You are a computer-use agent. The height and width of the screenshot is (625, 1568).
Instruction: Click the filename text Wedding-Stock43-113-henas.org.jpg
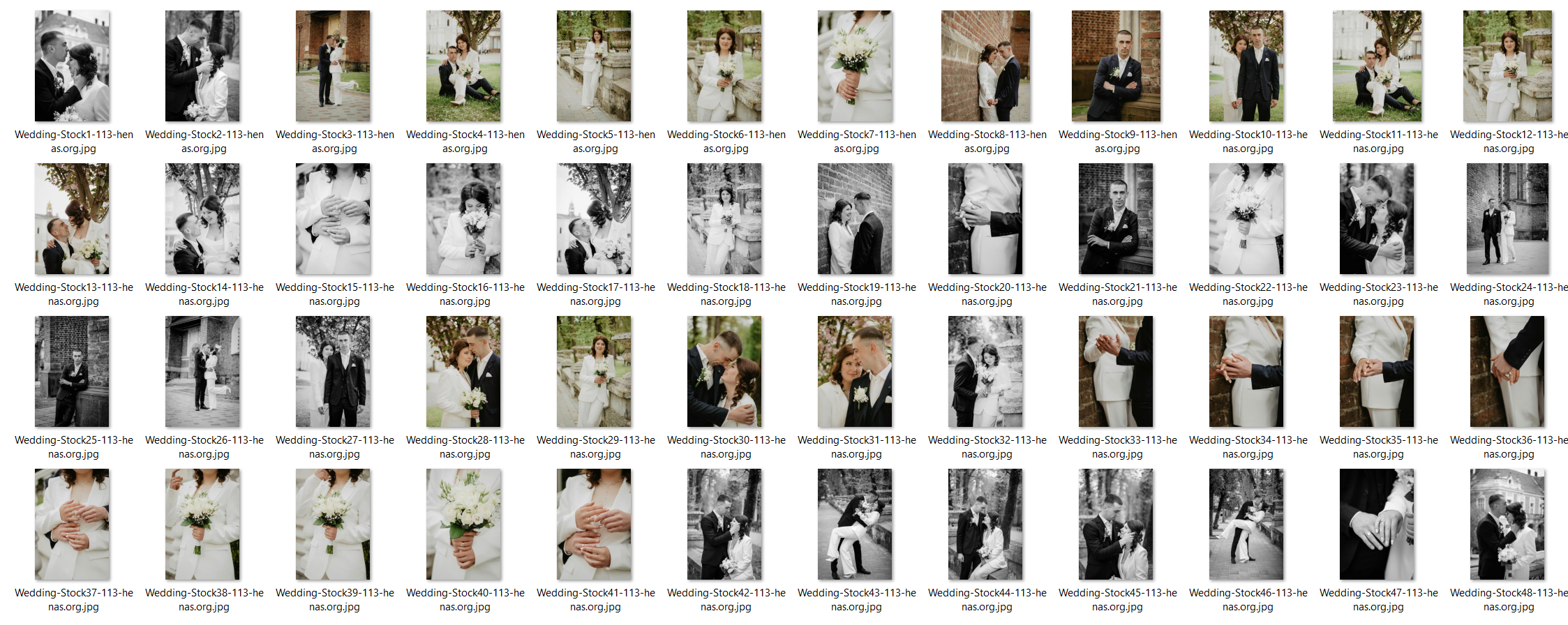click(857, 600)
